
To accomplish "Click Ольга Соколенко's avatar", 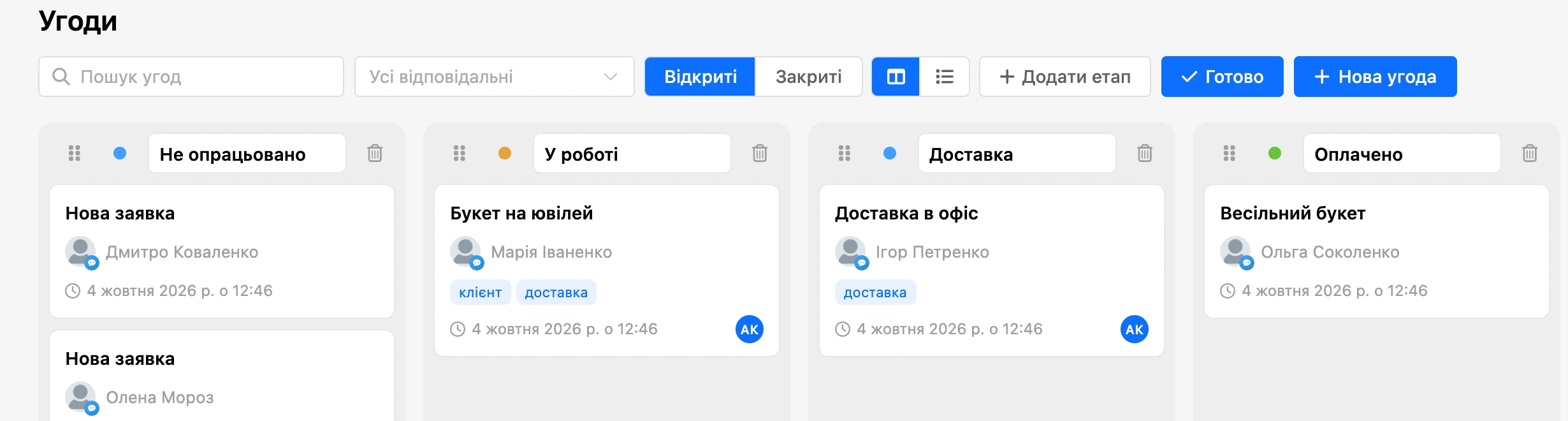I will (1236, 252).
